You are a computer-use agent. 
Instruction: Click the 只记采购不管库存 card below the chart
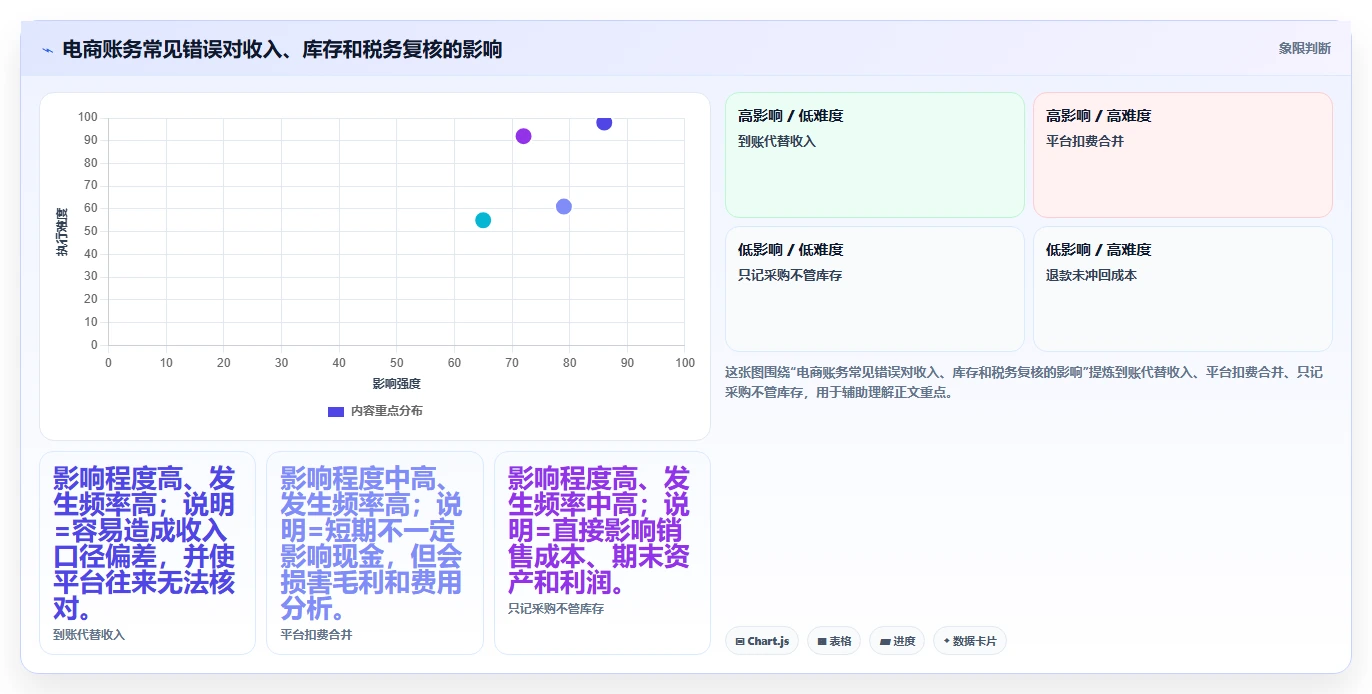[x=602, y=553]
